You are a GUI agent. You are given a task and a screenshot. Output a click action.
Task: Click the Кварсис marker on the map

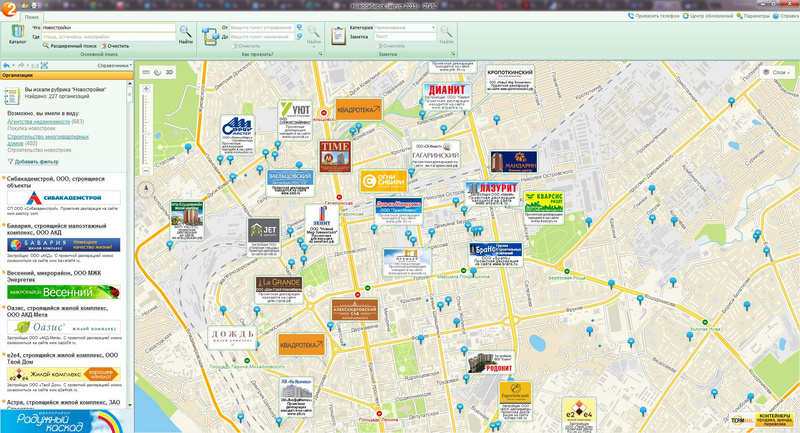click(x=544, y=208)
